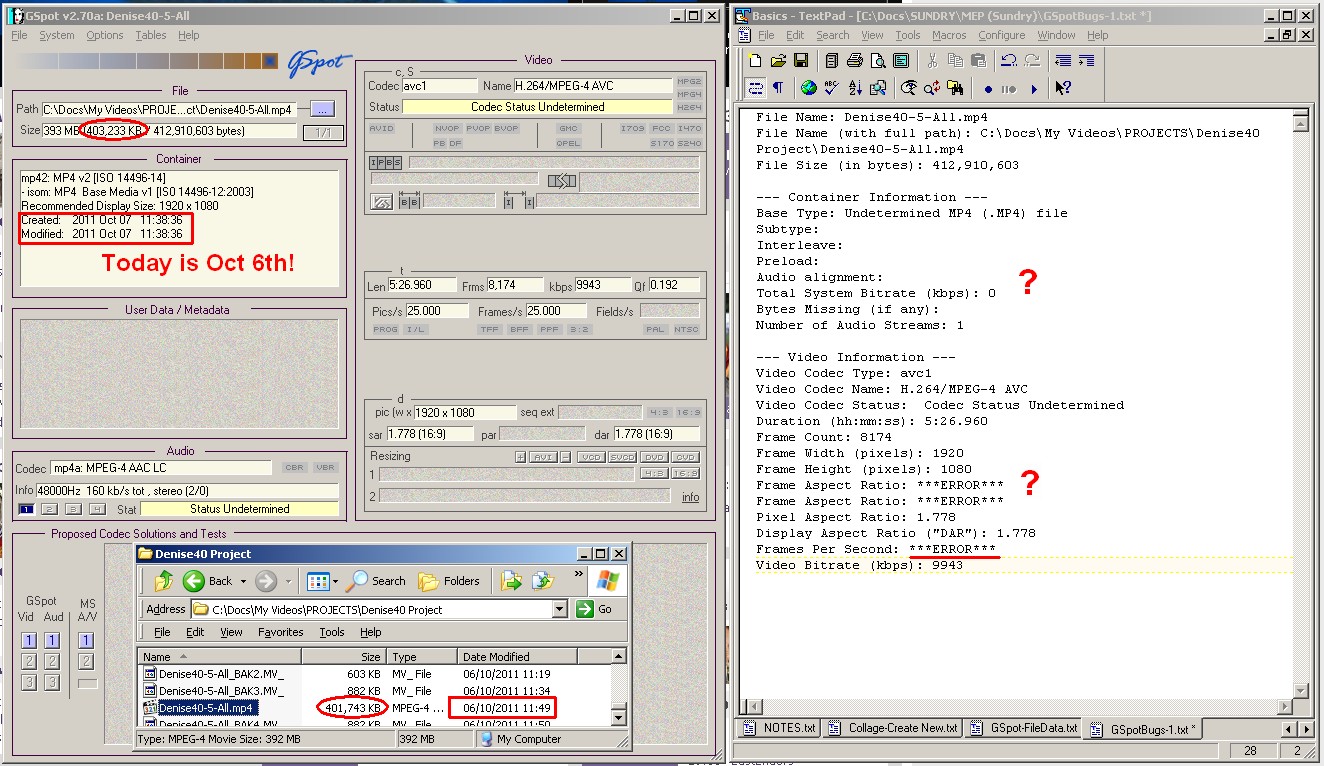Run spell check in TextPad
Image resolution: width=1324 pixels, height=766 pixels.
(831, 88)
